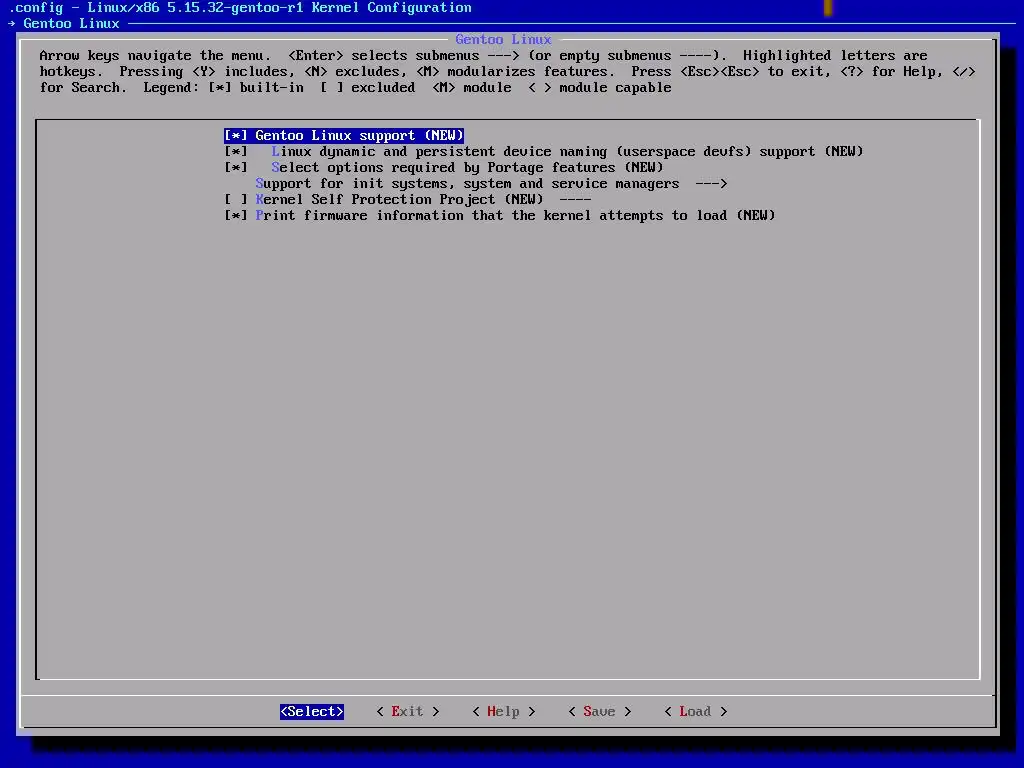Click the Linux dynamic and persistent device naming label
This screenshot has width=1024, height=768.
click(567, 152)
